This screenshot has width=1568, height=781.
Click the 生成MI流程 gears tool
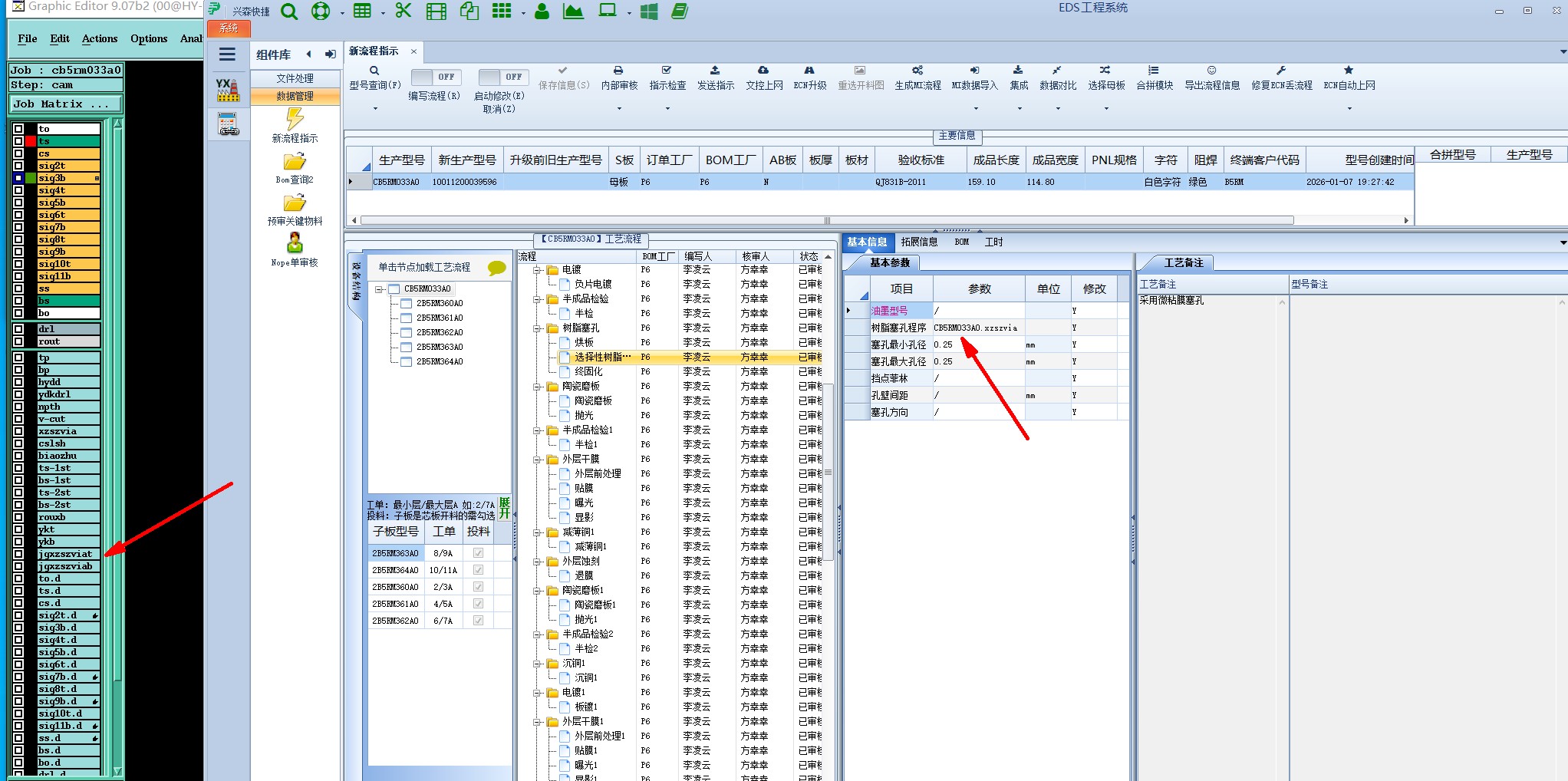[917, 78]
